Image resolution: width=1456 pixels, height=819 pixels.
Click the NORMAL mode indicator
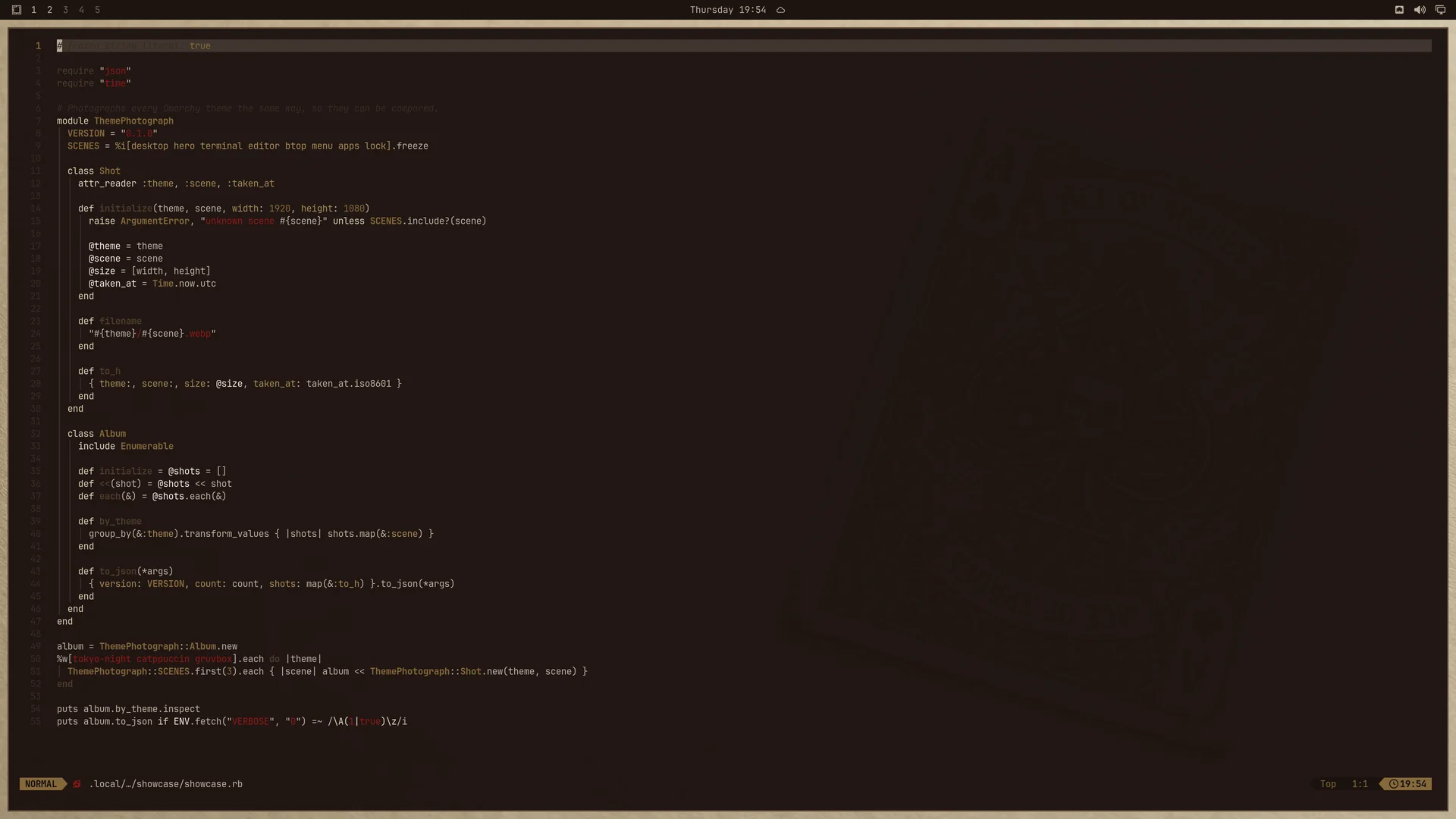coord(41,784)
